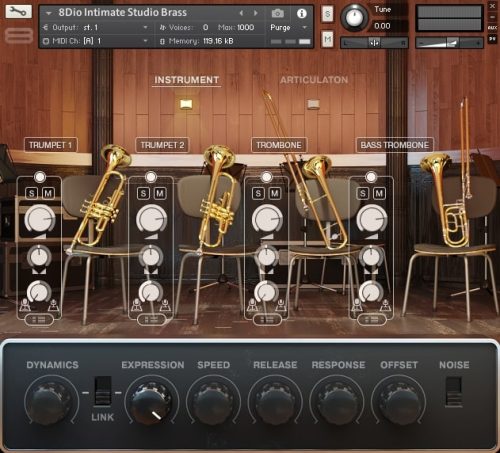Switch to the INSTRUMENT tab
Image resolution: width=500 pixels, height=453 pixels.
pyautogui.click(x=186, y=80)
